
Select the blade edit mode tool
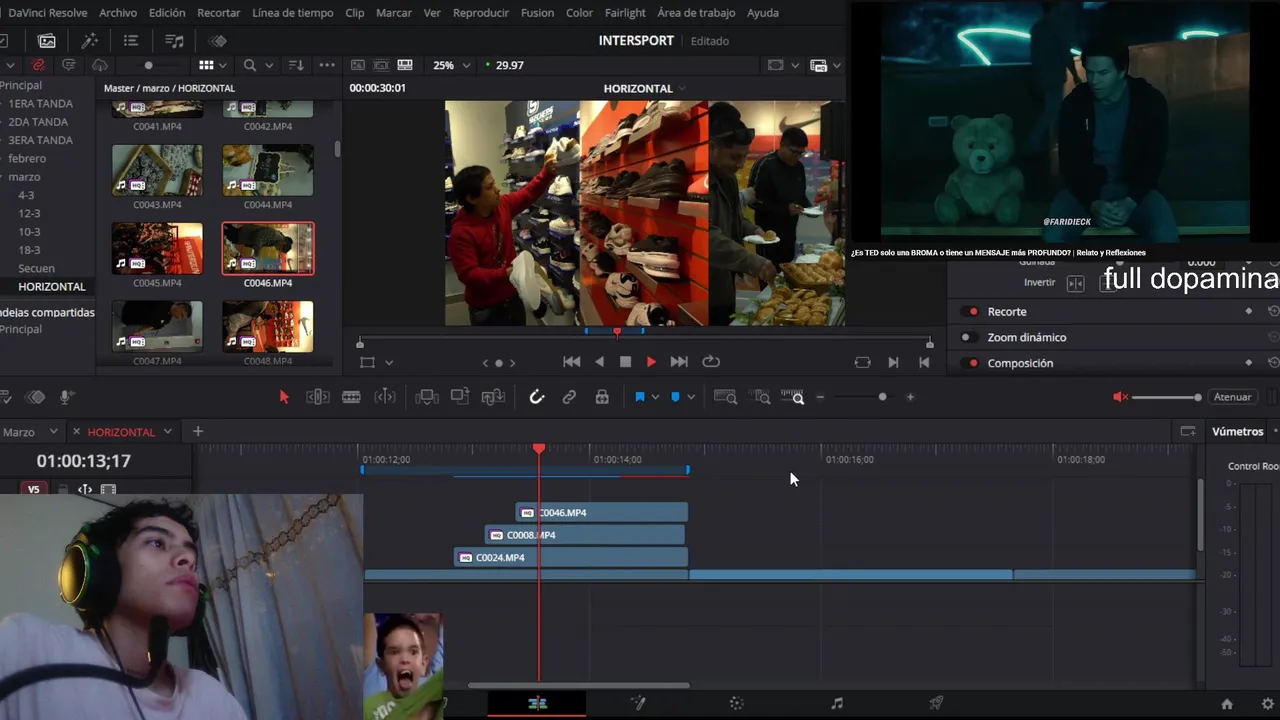[351, 397]
